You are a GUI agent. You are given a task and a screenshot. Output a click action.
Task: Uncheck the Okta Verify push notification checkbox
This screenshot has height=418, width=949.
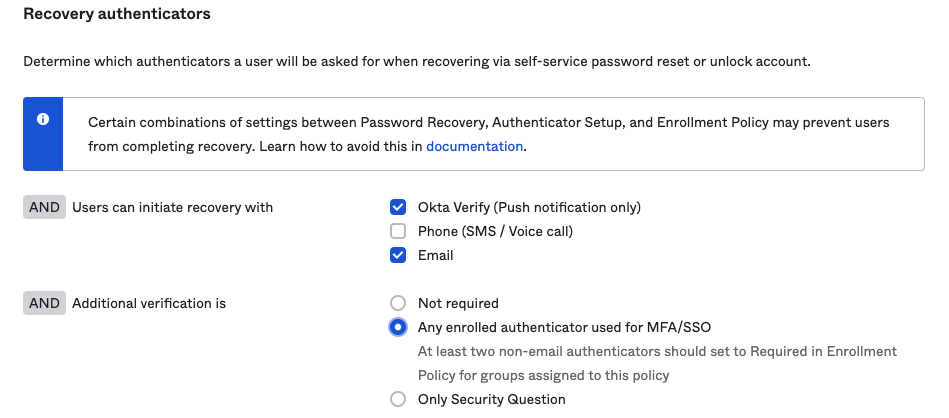pyautogui.click(x=398, y=208)
